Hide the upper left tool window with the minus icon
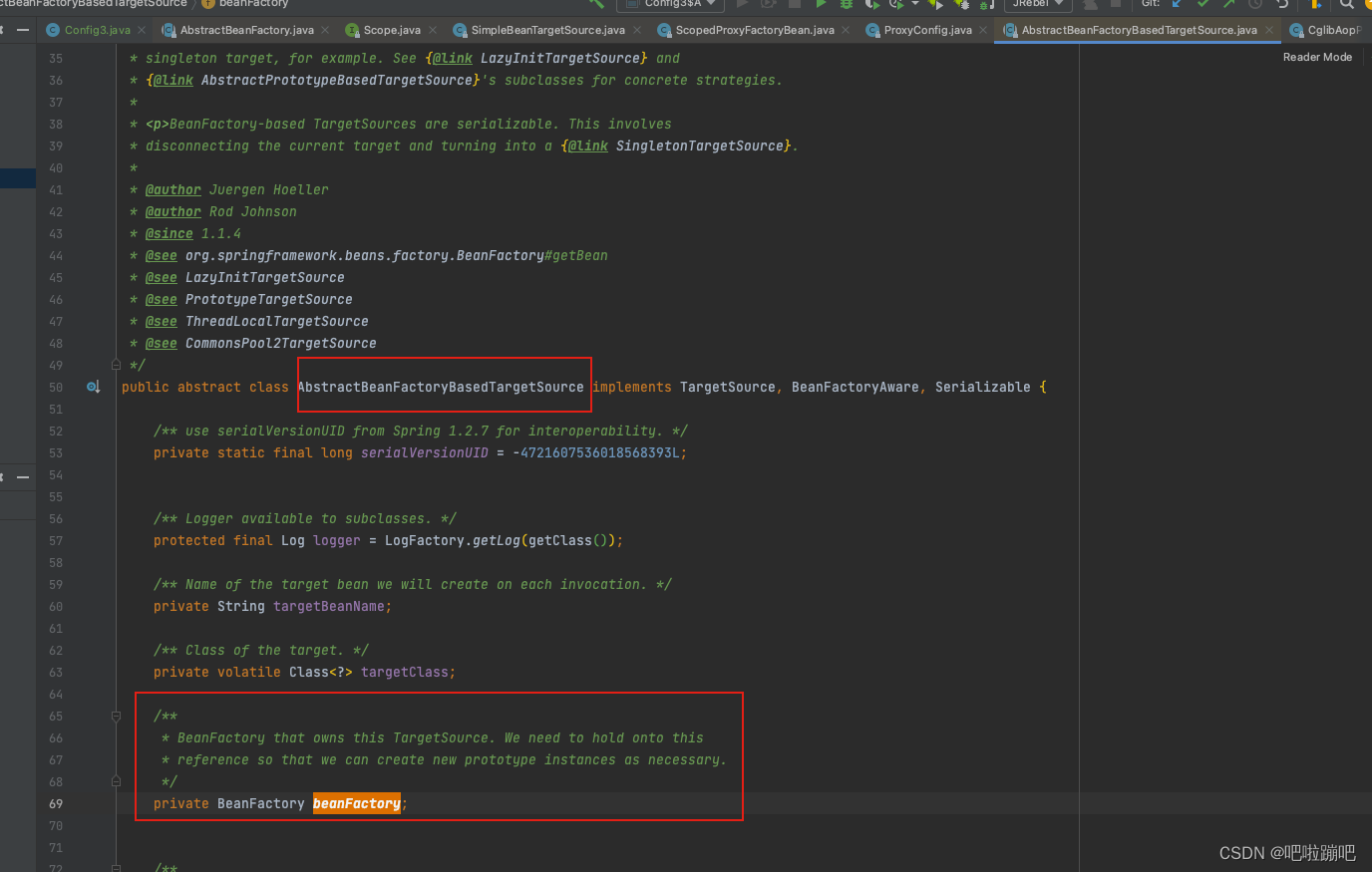 (x=22, y=30)
